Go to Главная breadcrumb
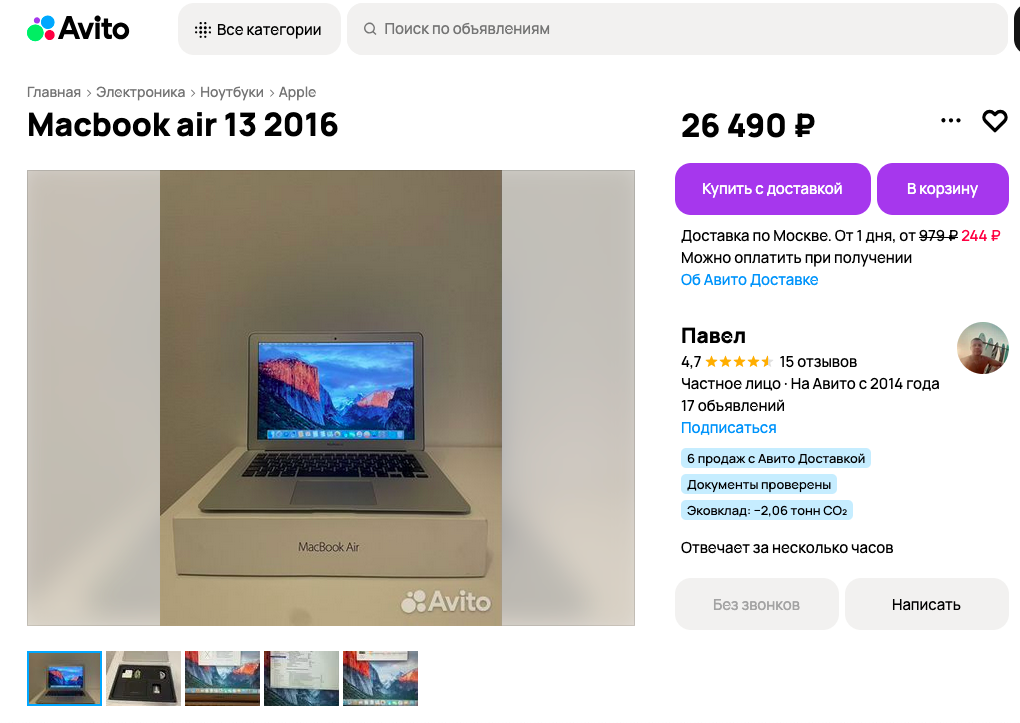1020x723 pixels. tap(54, 92)
